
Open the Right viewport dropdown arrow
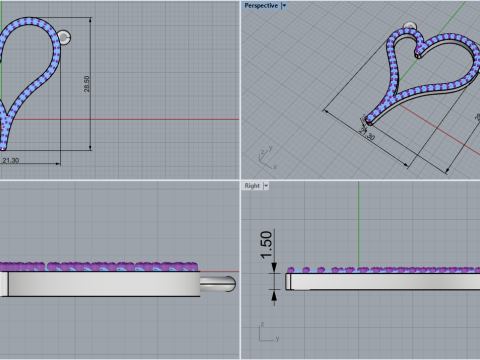[266, 186]
